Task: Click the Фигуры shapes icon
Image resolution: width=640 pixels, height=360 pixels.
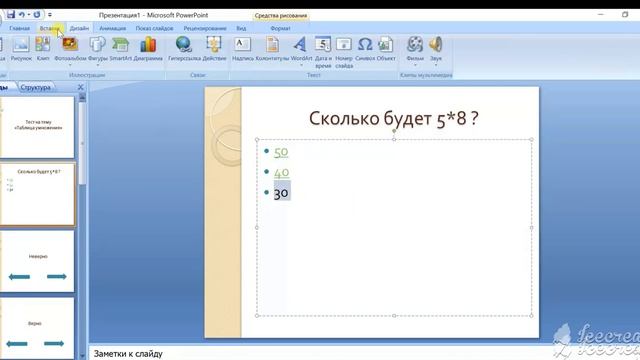Action: tap(98, 44)
